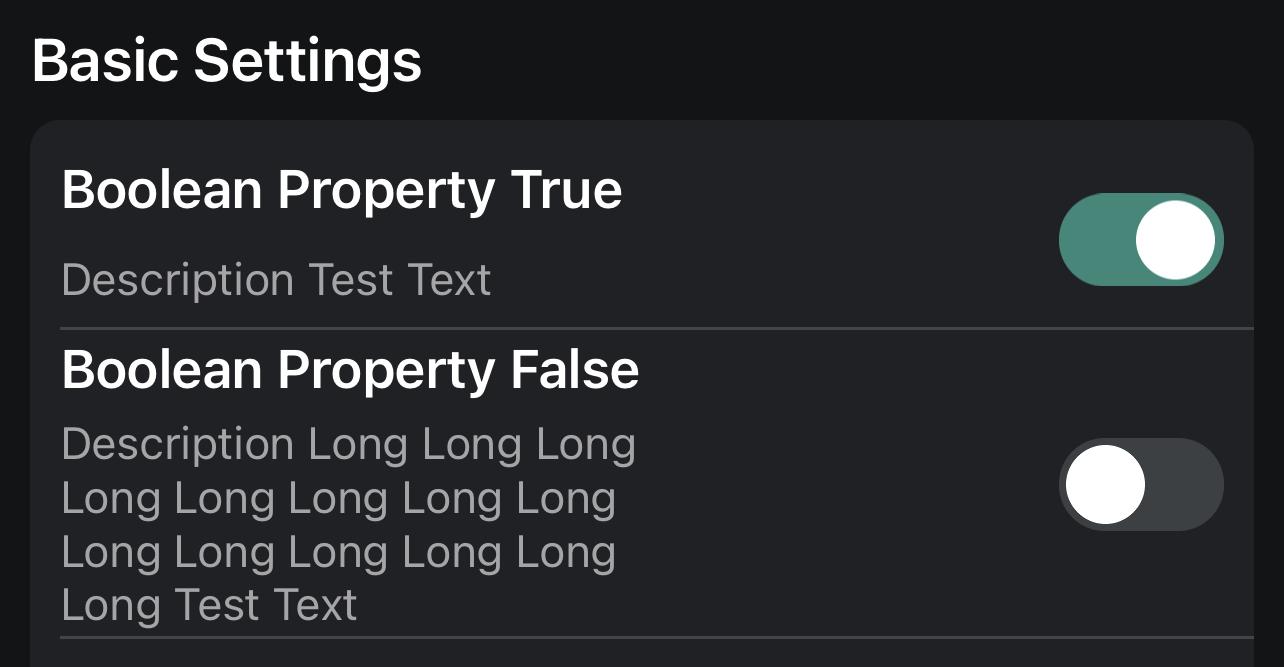The height and width of the screenshot is (667, 1284).
Task: Click the word 'Basic' in the heading
Action: coord(106,61)
